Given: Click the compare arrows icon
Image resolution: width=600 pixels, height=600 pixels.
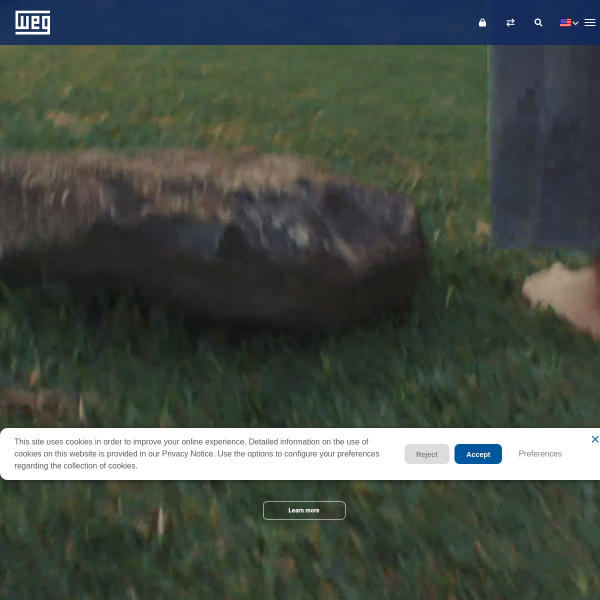Looking at the screenshot, I should click(x=510, y=23).
